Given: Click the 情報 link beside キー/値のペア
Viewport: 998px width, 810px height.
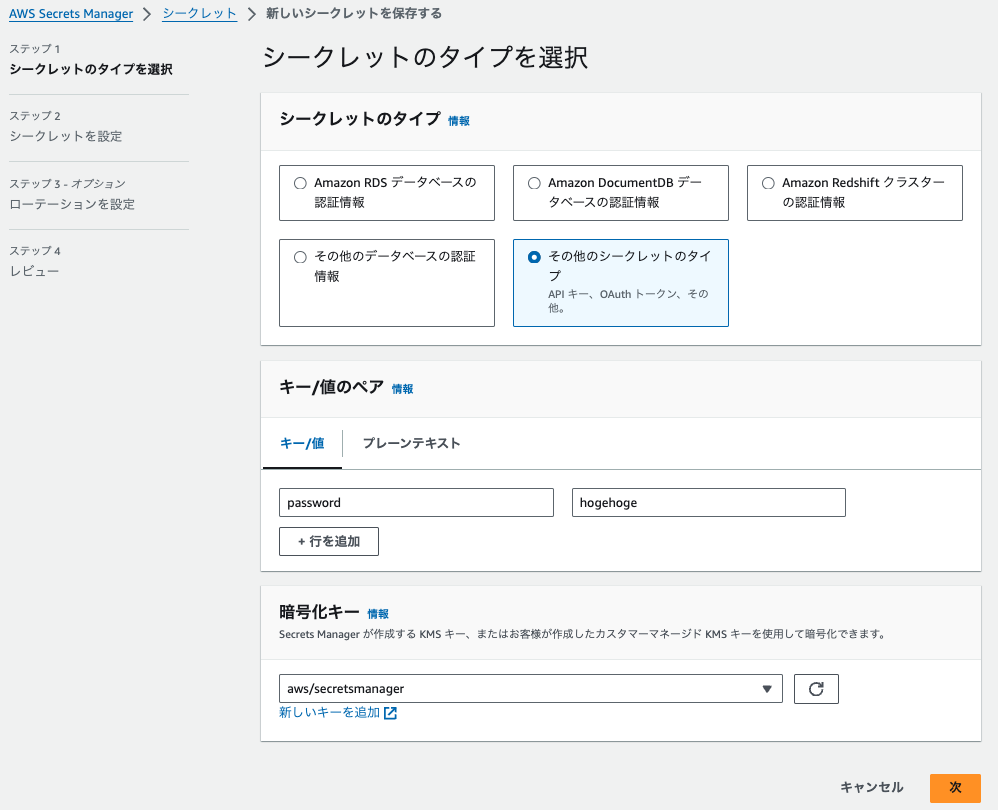Looking at the screenshot, I should 402,389.
